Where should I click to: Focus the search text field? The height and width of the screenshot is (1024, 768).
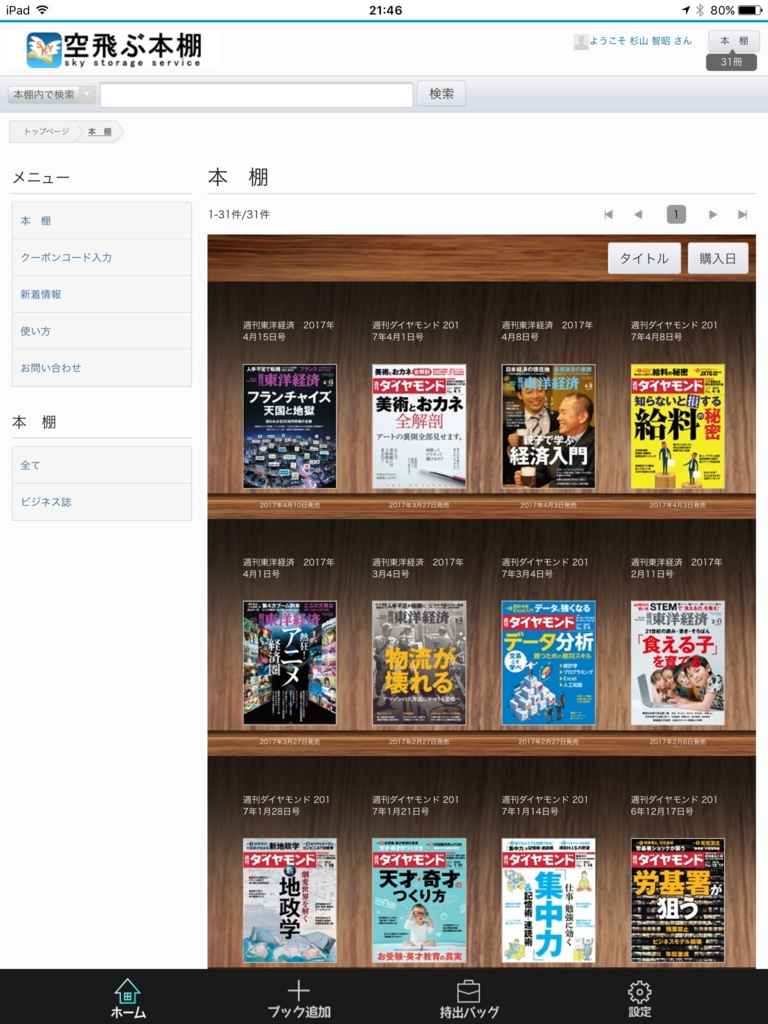[x=257, y=95]
